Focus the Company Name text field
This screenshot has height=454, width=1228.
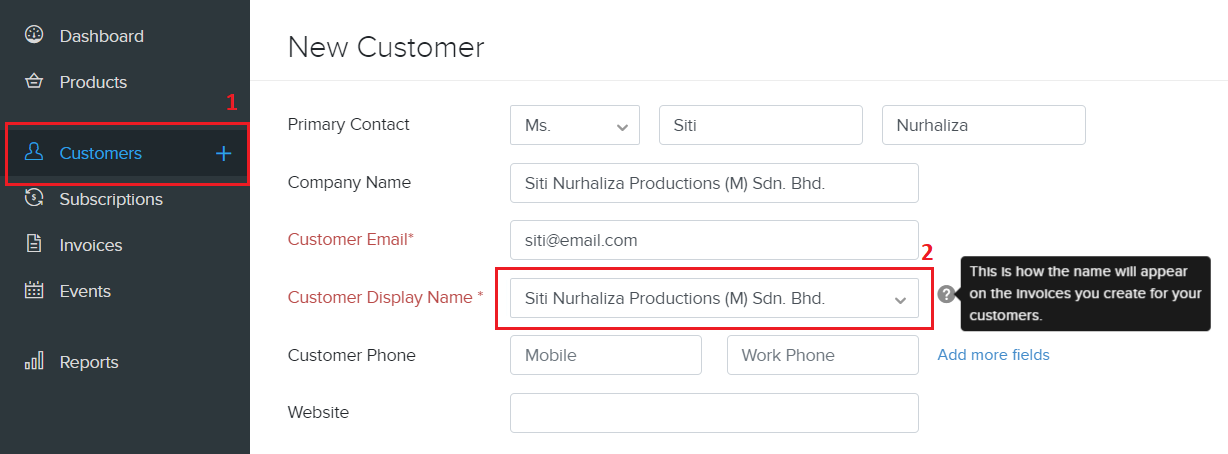(713, 183)
